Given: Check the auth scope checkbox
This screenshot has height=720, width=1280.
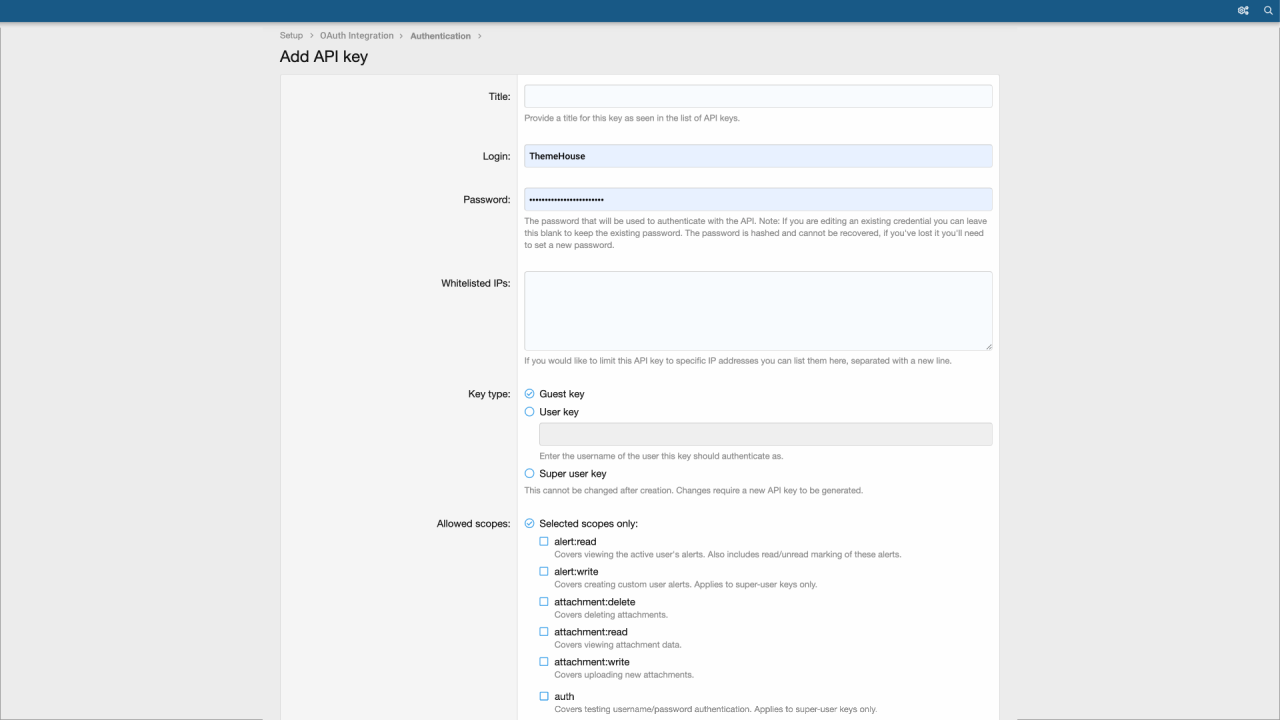Looking at the screenshot, I should [x=544, y=696].
